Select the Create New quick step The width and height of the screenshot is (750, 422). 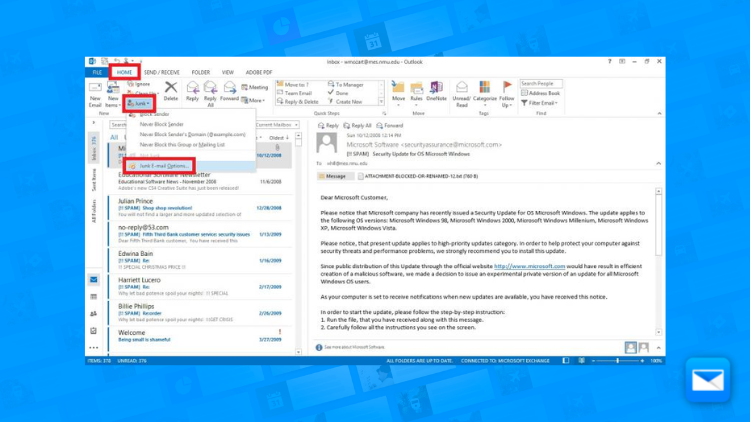pos(345,102)
